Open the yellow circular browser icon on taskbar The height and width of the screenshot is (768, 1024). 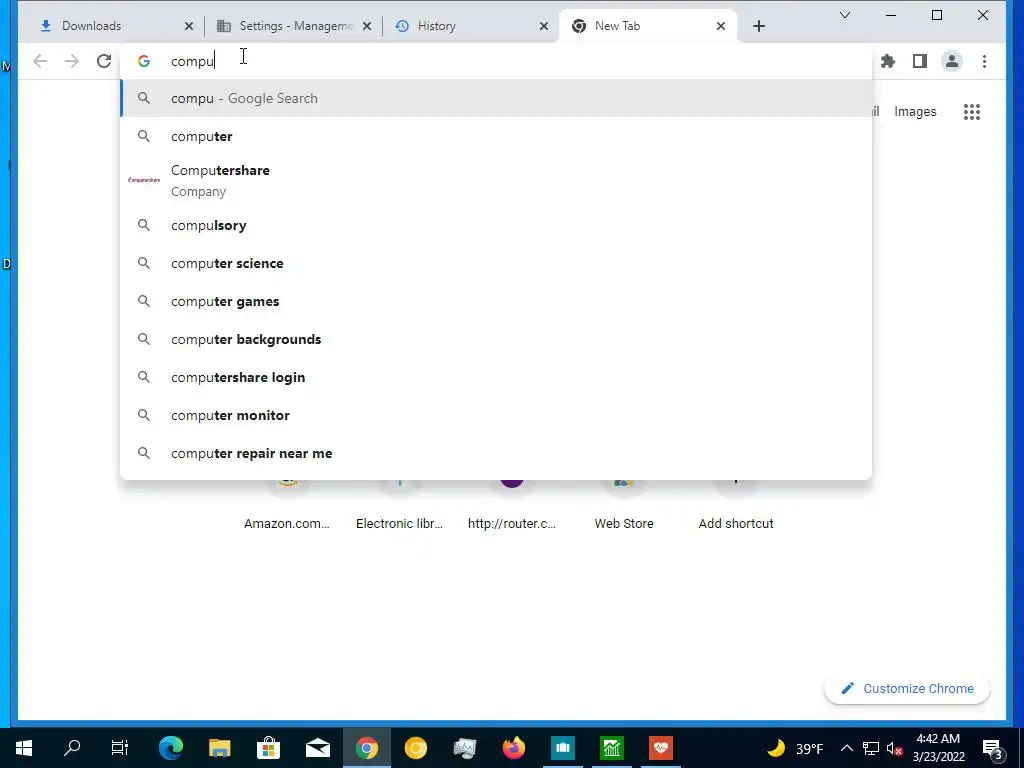click(x=415, y=748)
